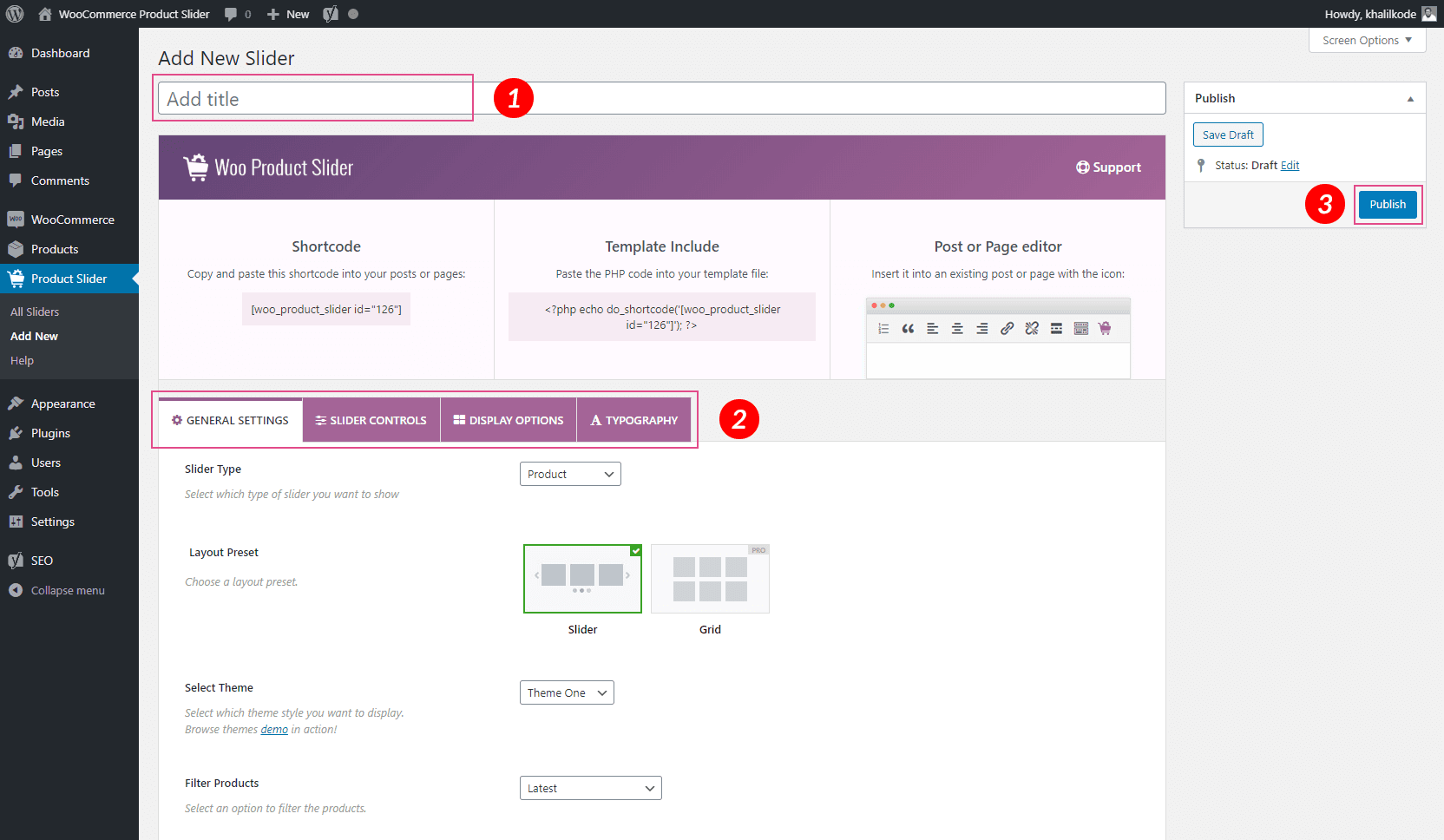Click the WordPress logo icon
The width and height of the screenshot is (1444, 840).
[15, 14]
